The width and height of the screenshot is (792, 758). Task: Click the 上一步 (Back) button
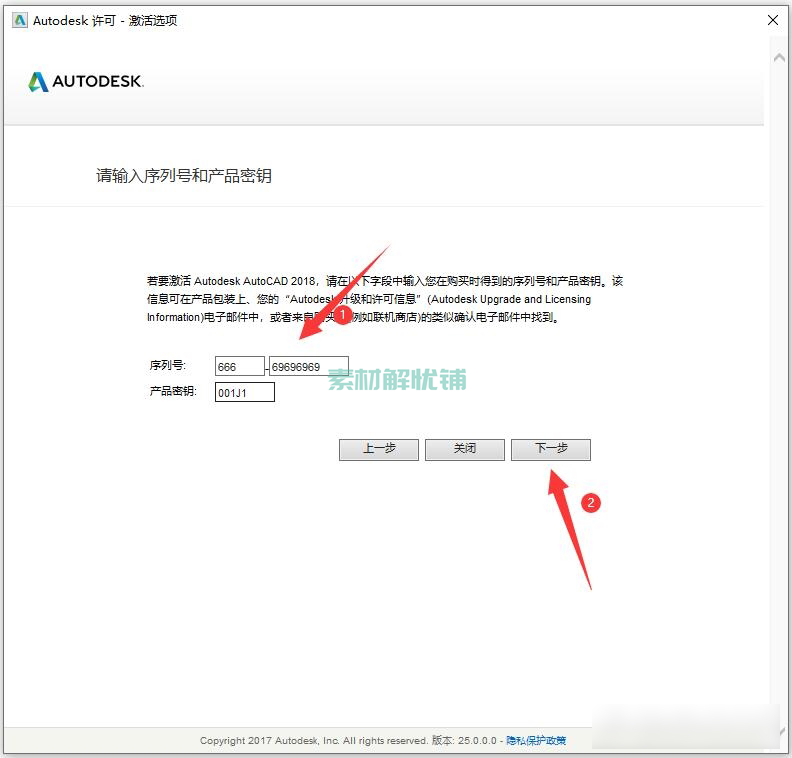point(379,449)
